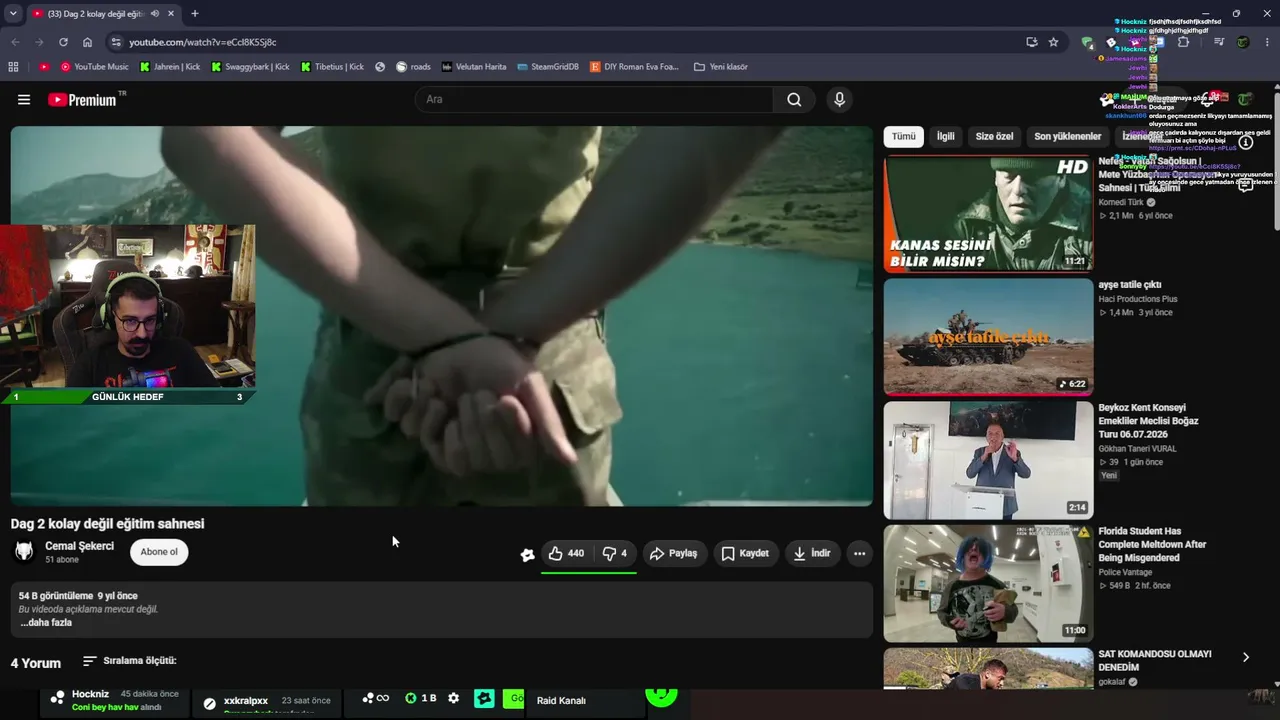Image resolution: width=1280 pixels, height=720 pixels.
Task: Open browser home page button
Action: (87, 42)
